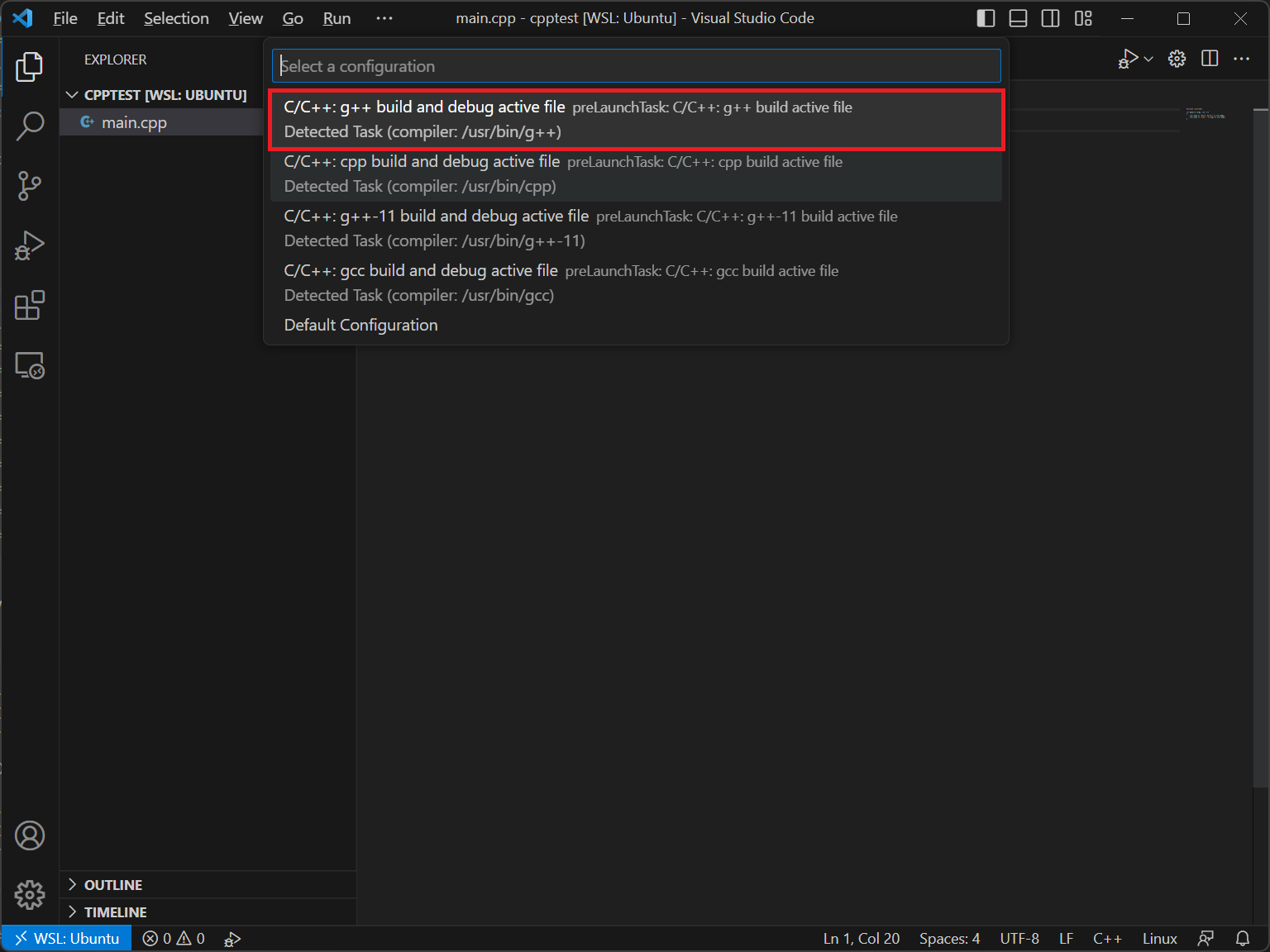Open the Remote Explorer view

pyautogui.click(x=30, y=365)
